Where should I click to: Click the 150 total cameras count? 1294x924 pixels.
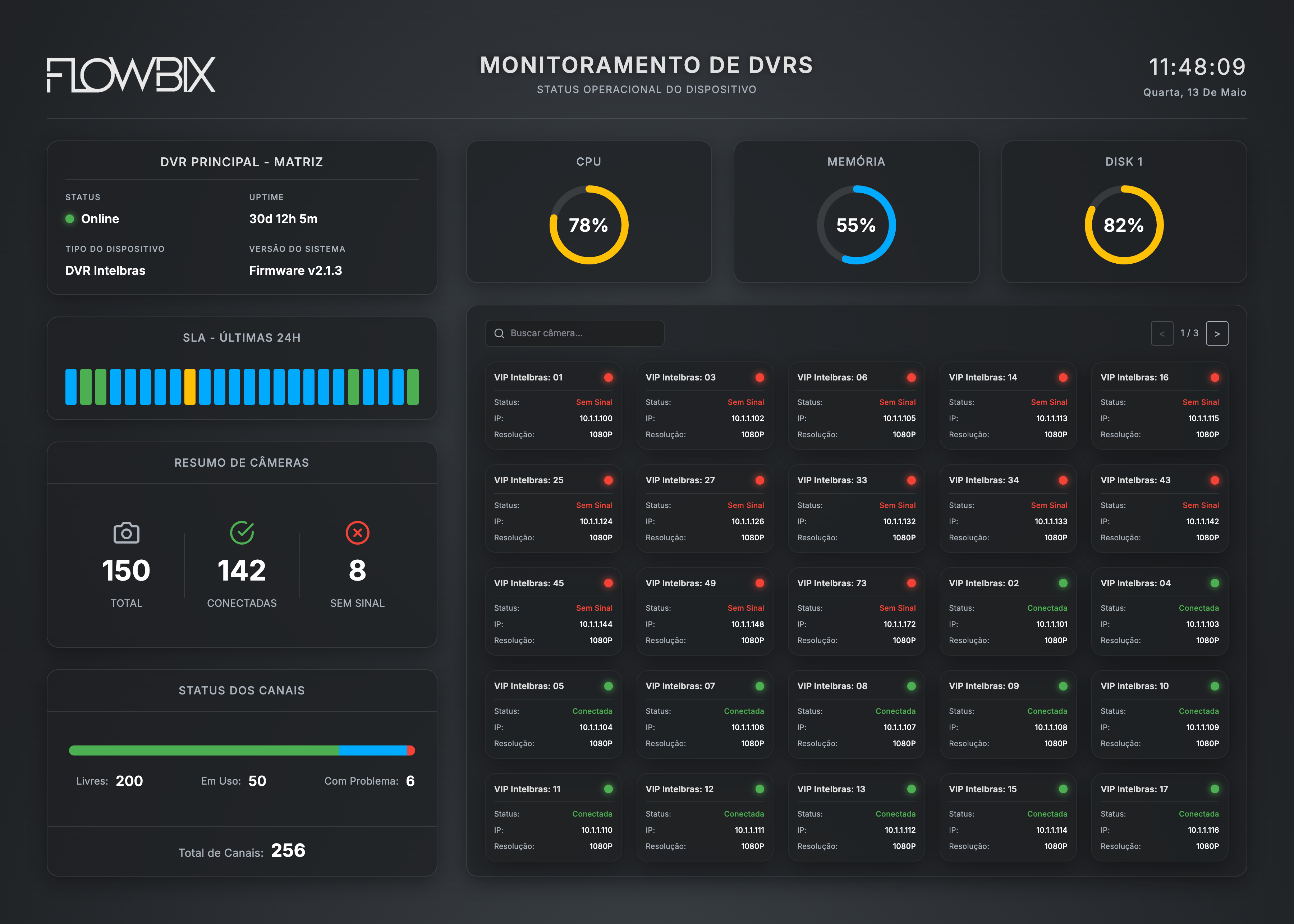(x=127, y=570)
